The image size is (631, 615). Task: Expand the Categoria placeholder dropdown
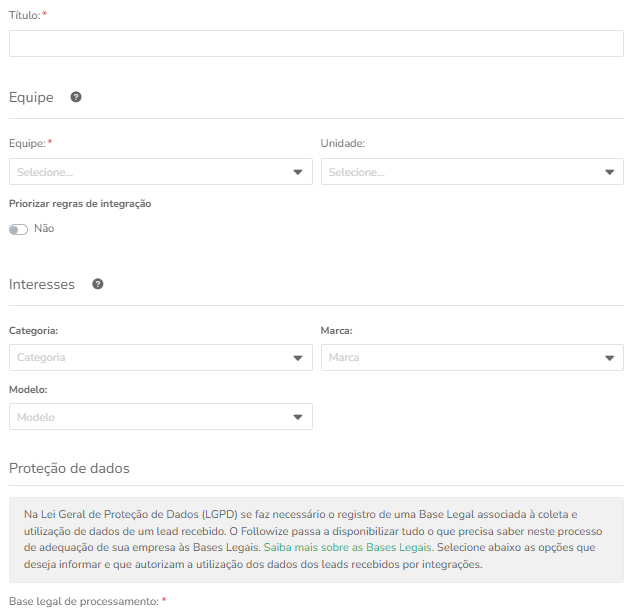(x=161, y=357)
